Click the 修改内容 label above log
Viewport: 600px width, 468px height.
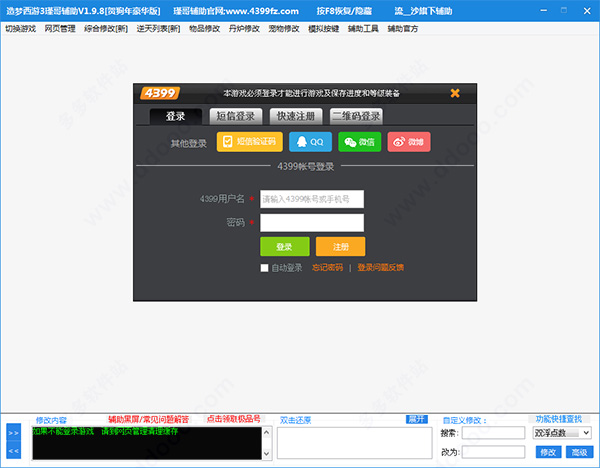[51, 420]
